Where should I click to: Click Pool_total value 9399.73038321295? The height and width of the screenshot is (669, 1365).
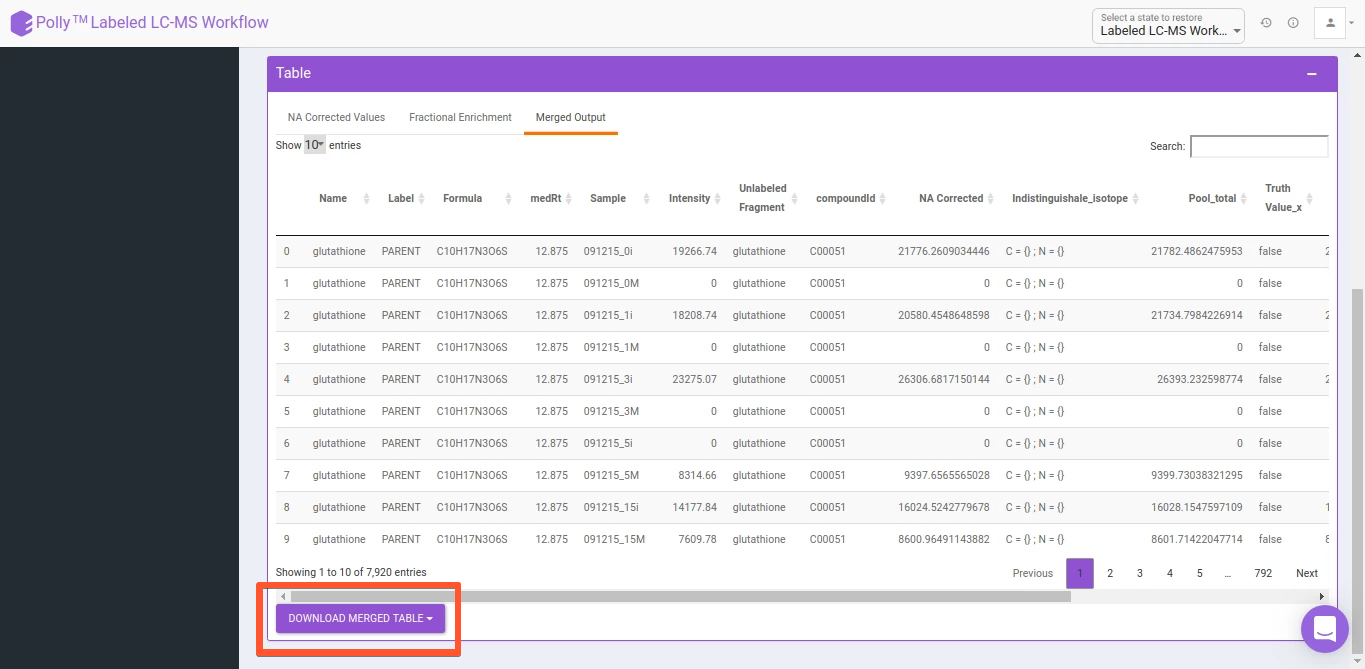coord(1197,475)
